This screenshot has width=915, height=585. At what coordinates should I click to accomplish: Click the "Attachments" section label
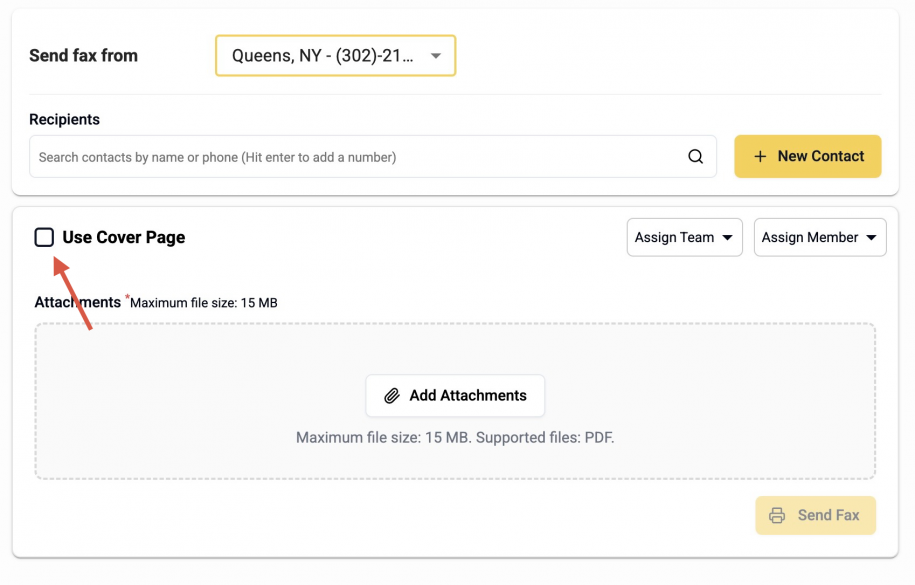pos(77,302)
